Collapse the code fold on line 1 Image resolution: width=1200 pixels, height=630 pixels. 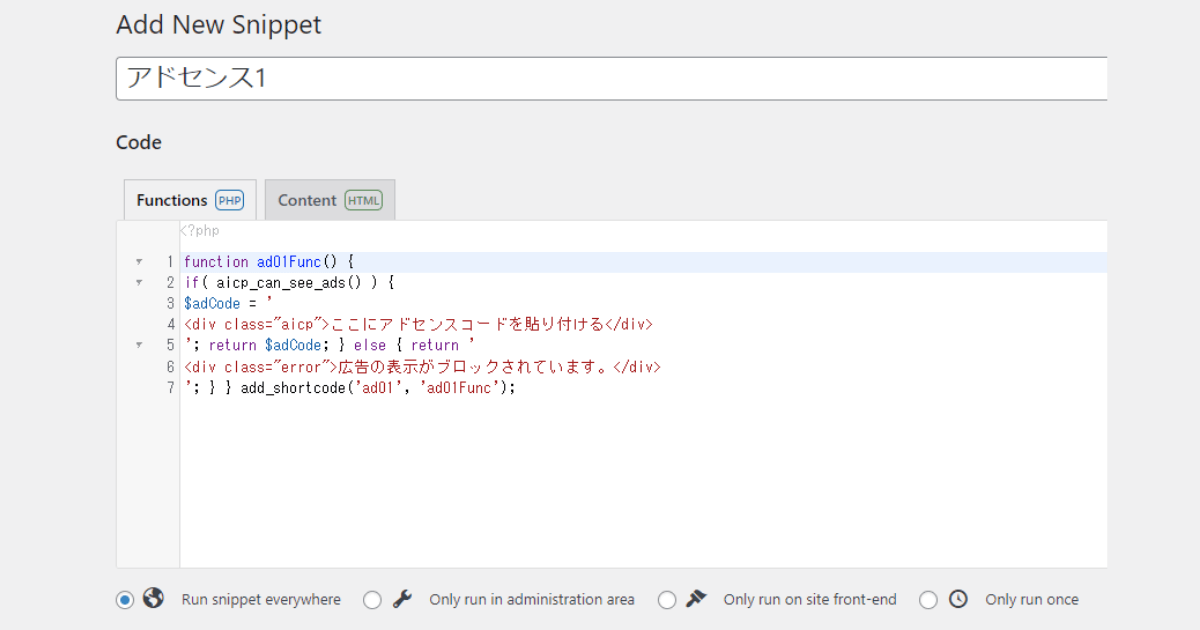[139, 261]
